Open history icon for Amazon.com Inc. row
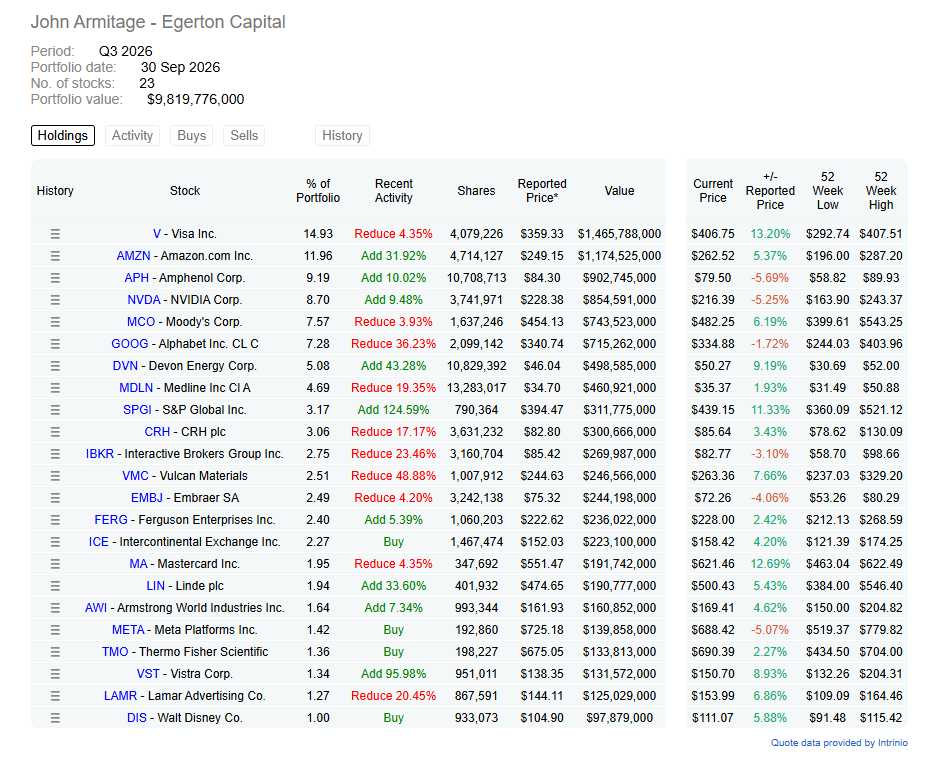 55,256
